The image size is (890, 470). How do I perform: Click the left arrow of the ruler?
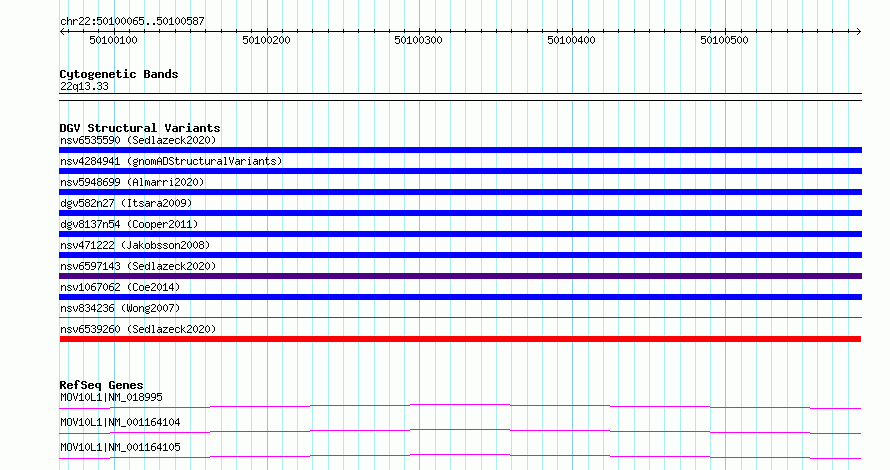click(x=62, y=32)
